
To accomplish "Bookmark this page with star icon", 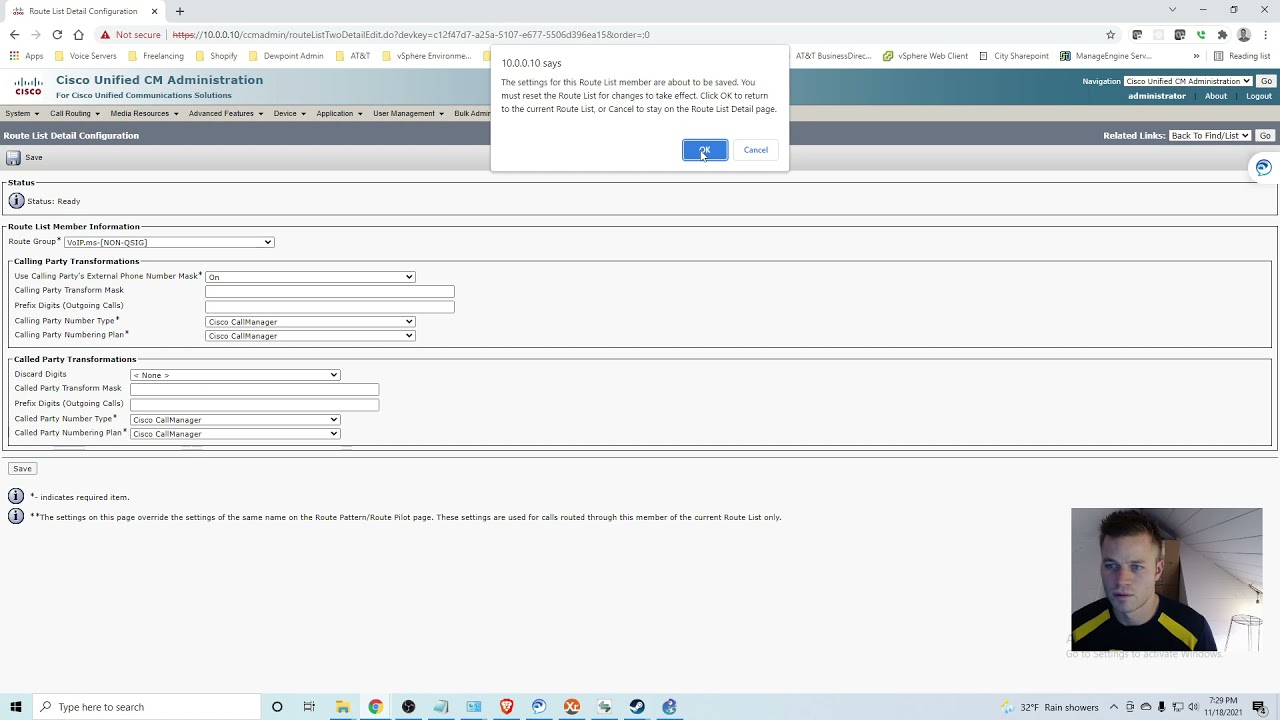I will coord(1110,35).
